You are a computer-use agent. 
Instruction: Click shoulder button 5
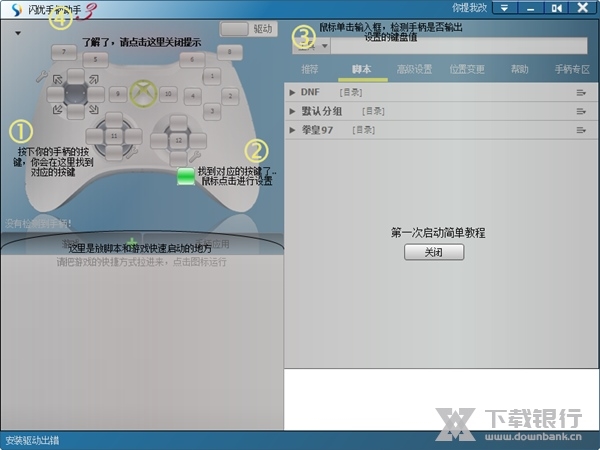point(95,59)
